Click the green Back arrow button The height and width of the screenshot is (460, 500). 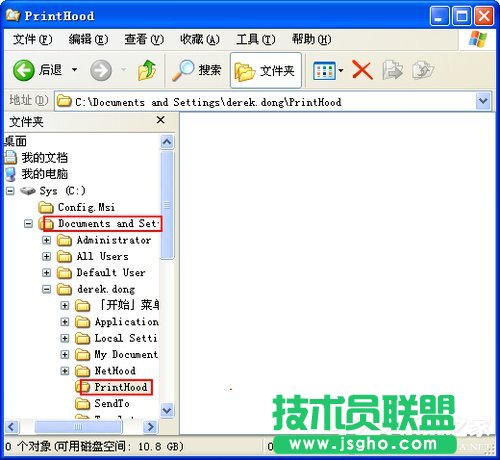(x=23, y=70)
